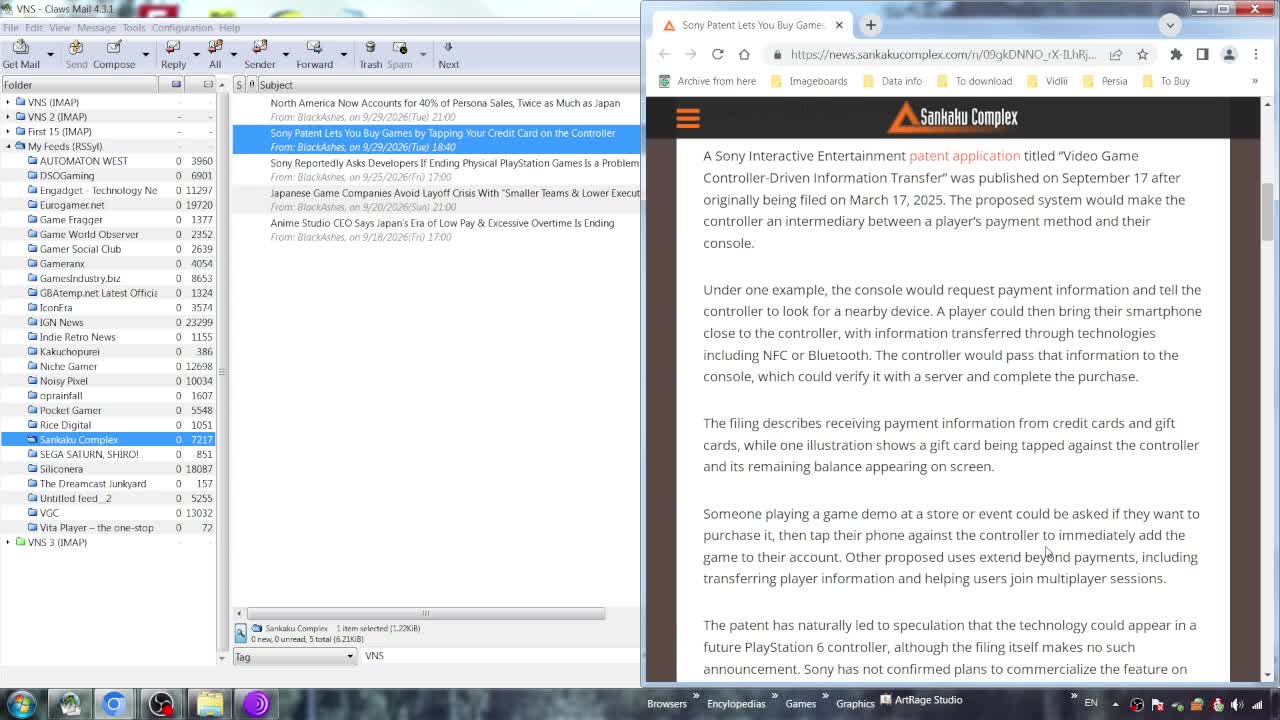The width and height of the screenshot is (1280, 720).
Task: Click the browser page vertical scrollbar
Action: click(x=1267, y=212)
